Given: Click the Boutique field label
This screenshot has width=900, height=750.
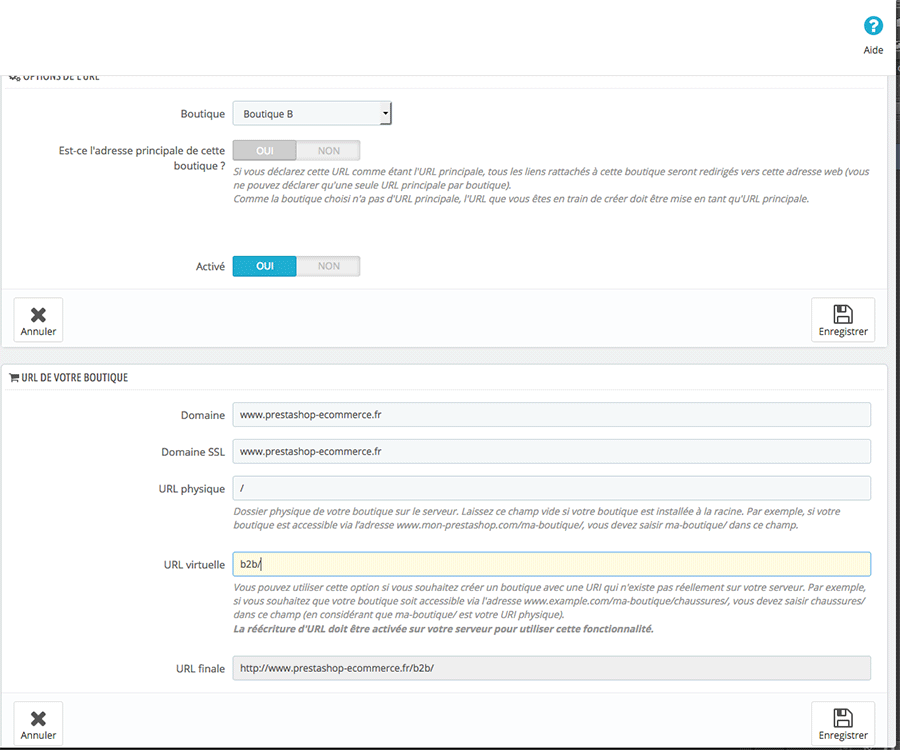Looking at the screenshot, I should coord(202,114).
